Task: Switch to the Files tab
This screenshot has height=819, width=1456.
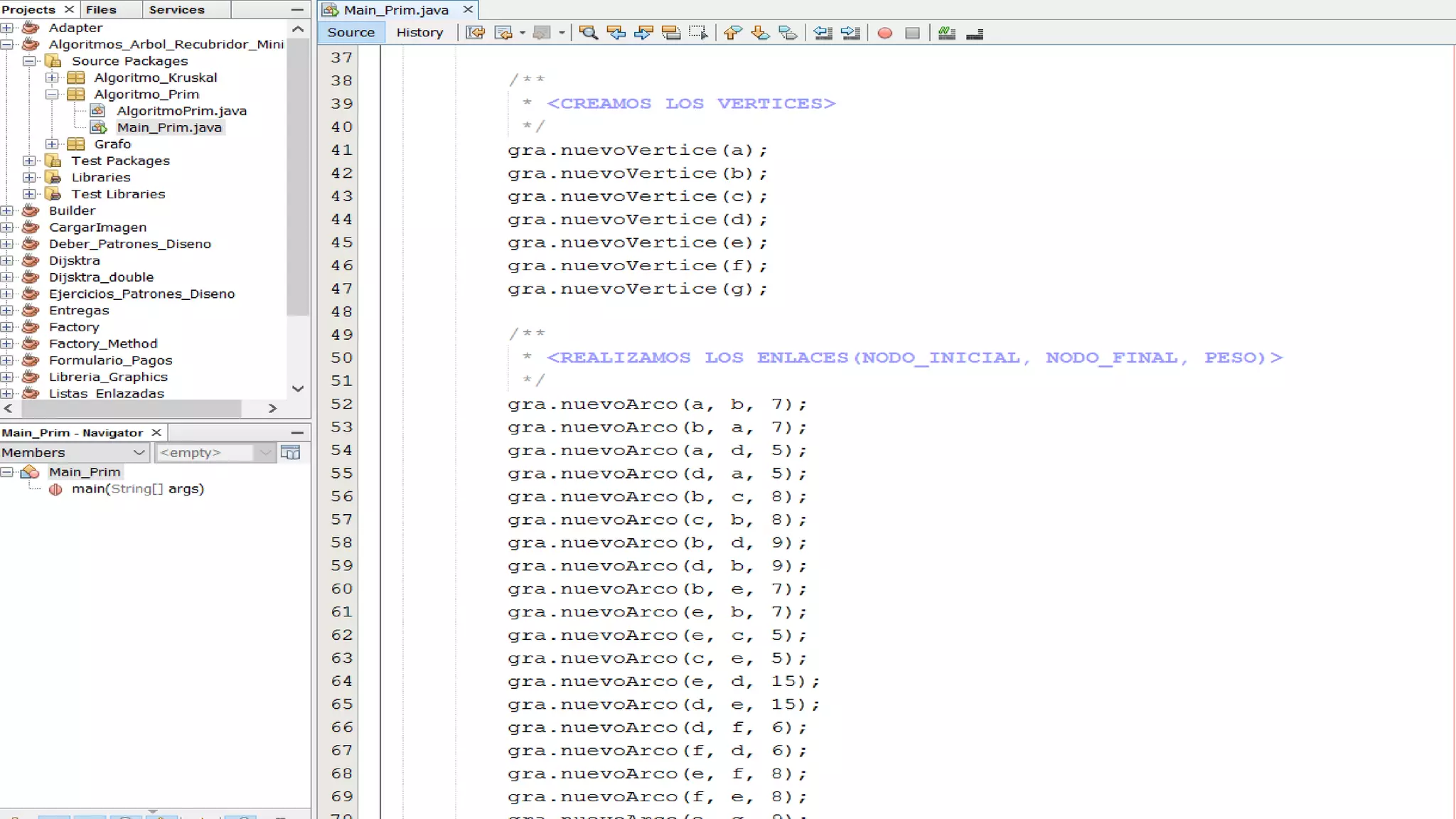Action: click(x=101, y=9)
